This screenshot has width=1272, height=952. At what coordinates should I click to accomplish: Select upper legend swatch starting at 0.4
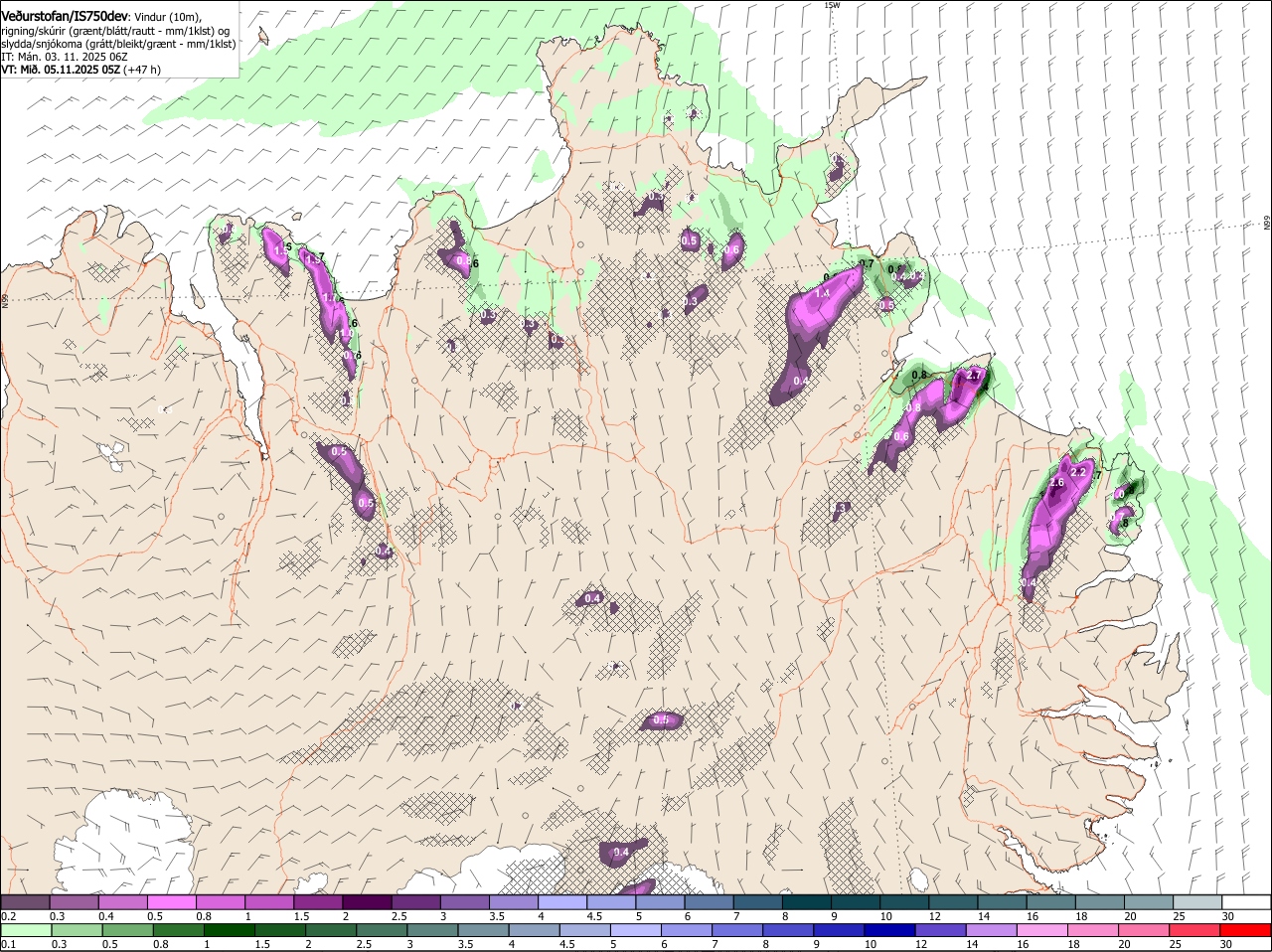point(123,901)
